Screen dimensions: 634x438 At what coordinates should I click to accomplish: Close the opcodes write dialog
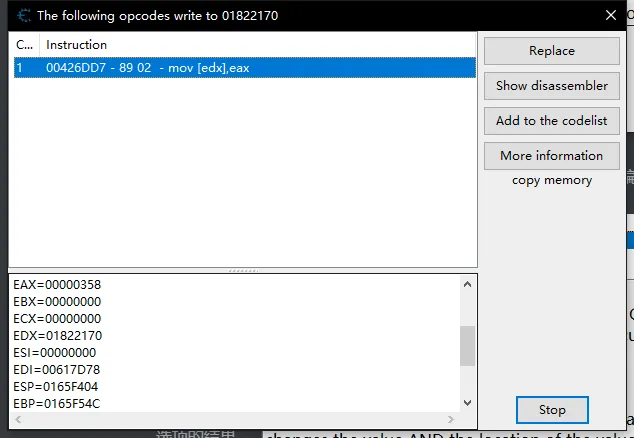(611, 15)
